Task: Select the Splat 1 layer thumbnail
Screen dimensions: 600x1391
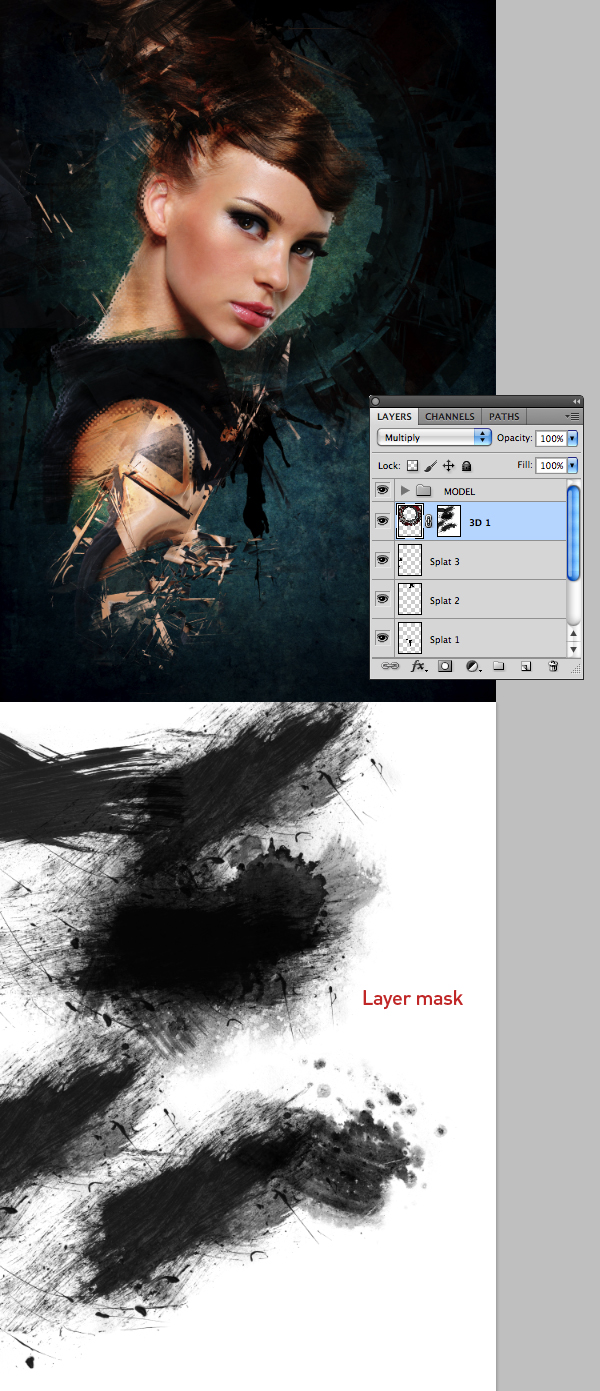Action: click(x=410, y=638)
